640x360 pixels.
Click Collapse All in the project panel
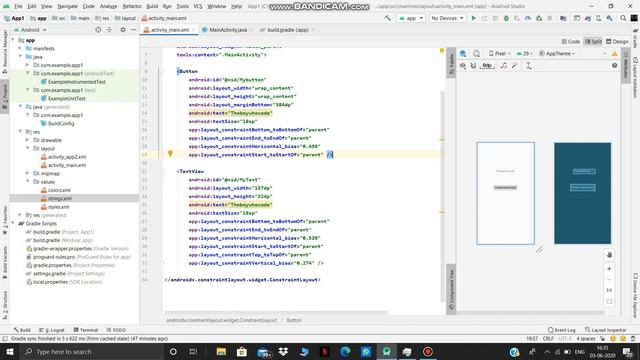click(109, 30)
